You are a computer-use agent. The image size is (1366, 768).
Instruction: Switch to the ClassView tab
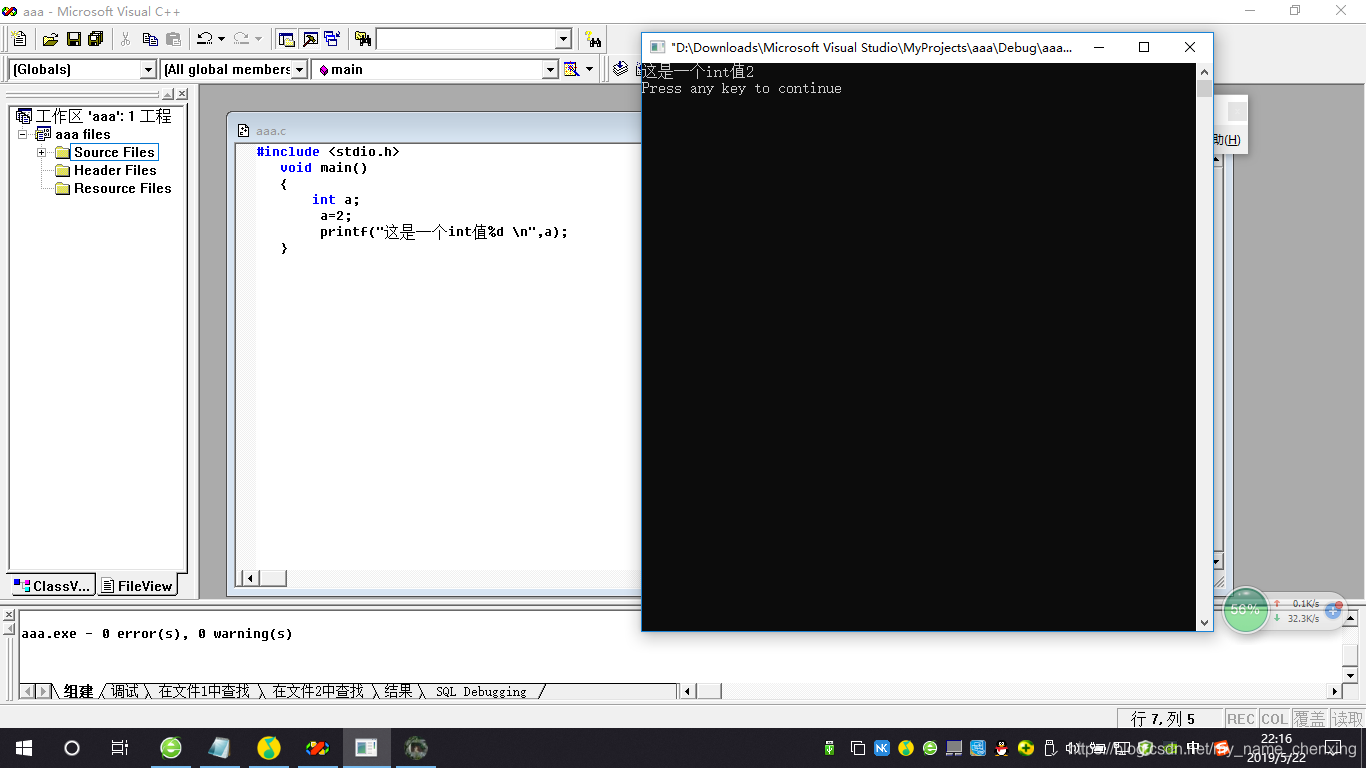click(52, 586)
